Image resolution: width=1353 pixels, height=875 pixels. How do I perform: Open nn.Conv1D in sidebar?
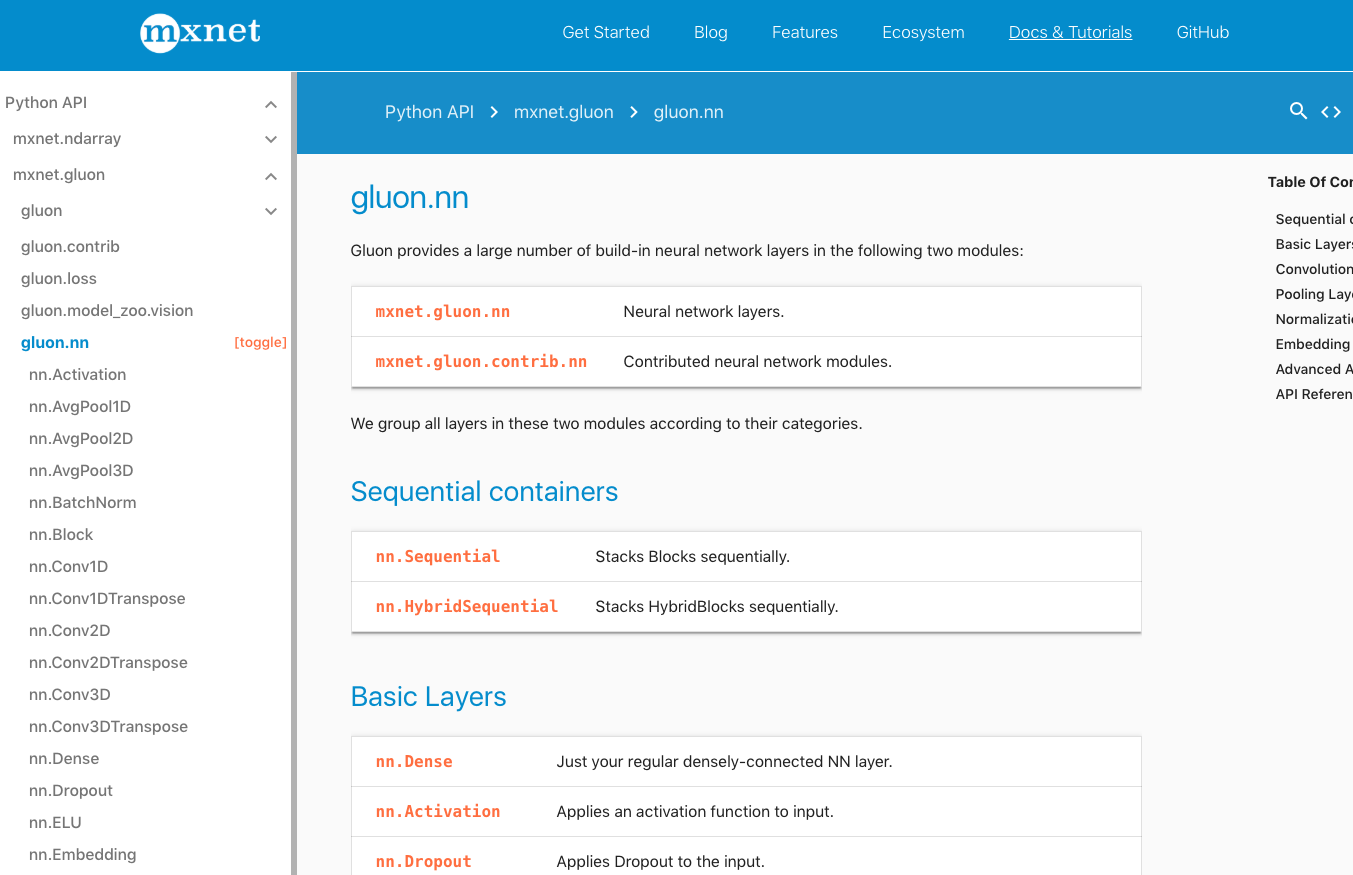[x=68, y=566]
